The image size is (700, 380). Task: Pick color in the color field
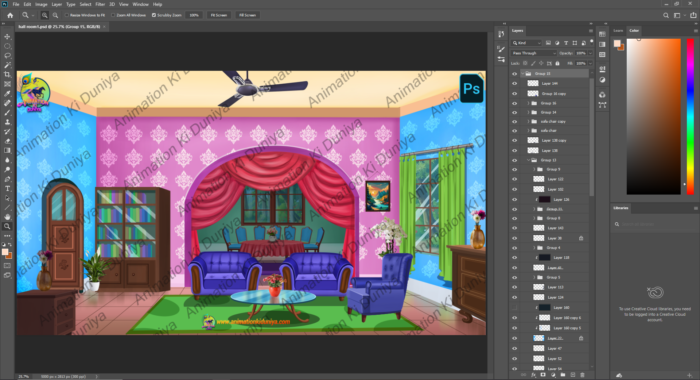coord(654,117)
